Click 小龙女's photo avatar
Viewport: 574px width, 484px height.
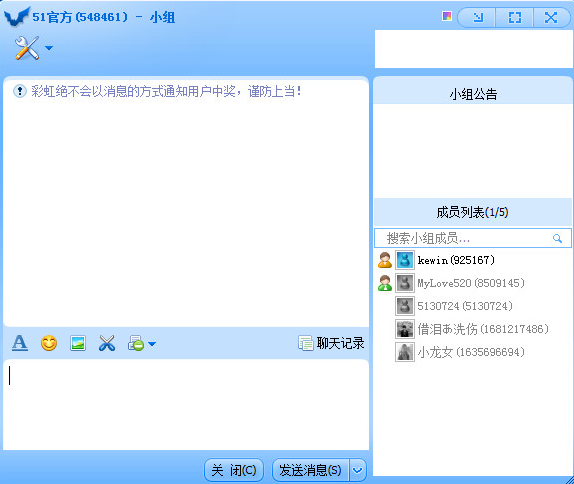pyautogui.click(x=405, y=352)
